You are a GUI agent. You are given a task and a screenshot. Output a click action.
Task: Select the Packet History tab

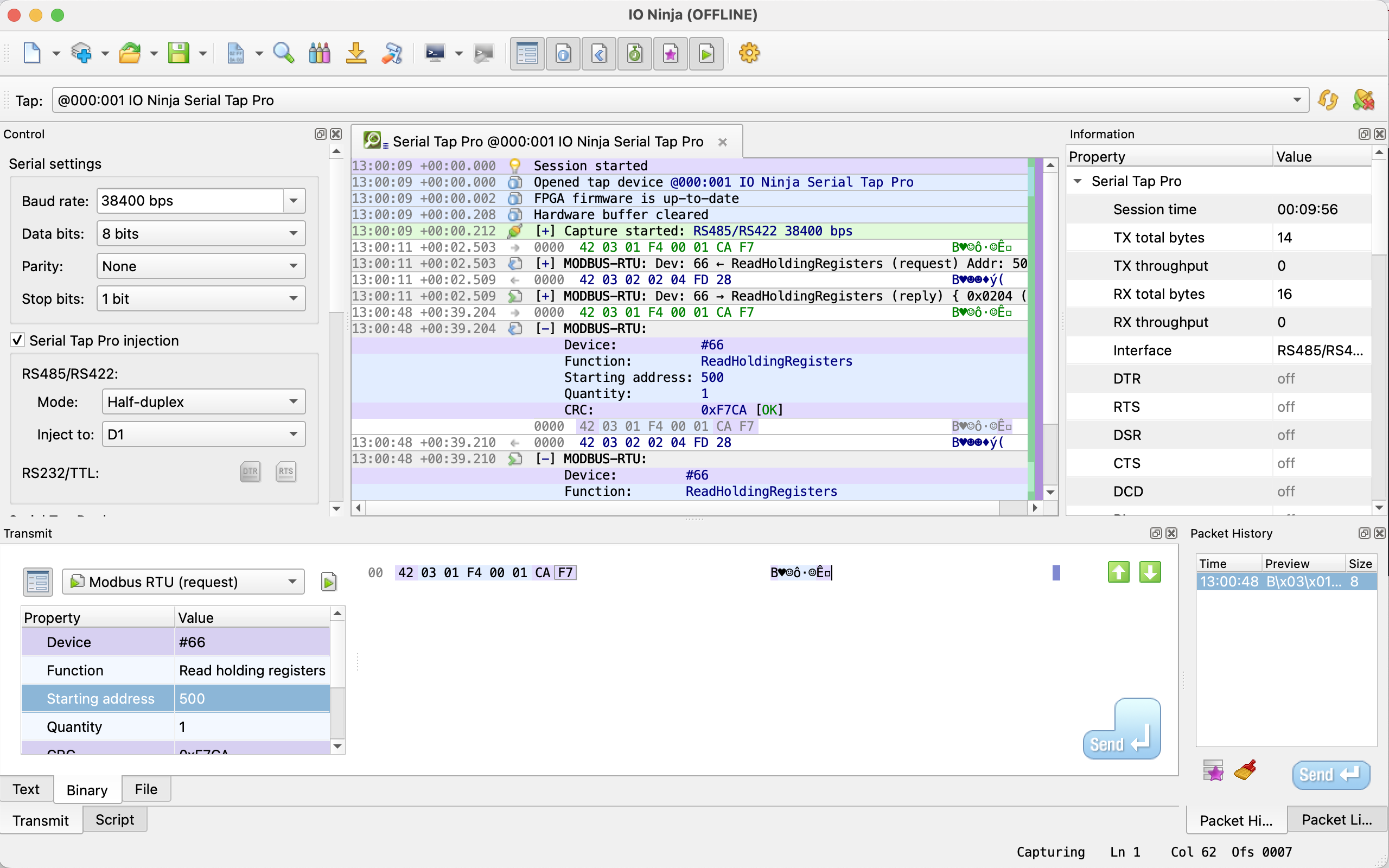pos(1237,820)
